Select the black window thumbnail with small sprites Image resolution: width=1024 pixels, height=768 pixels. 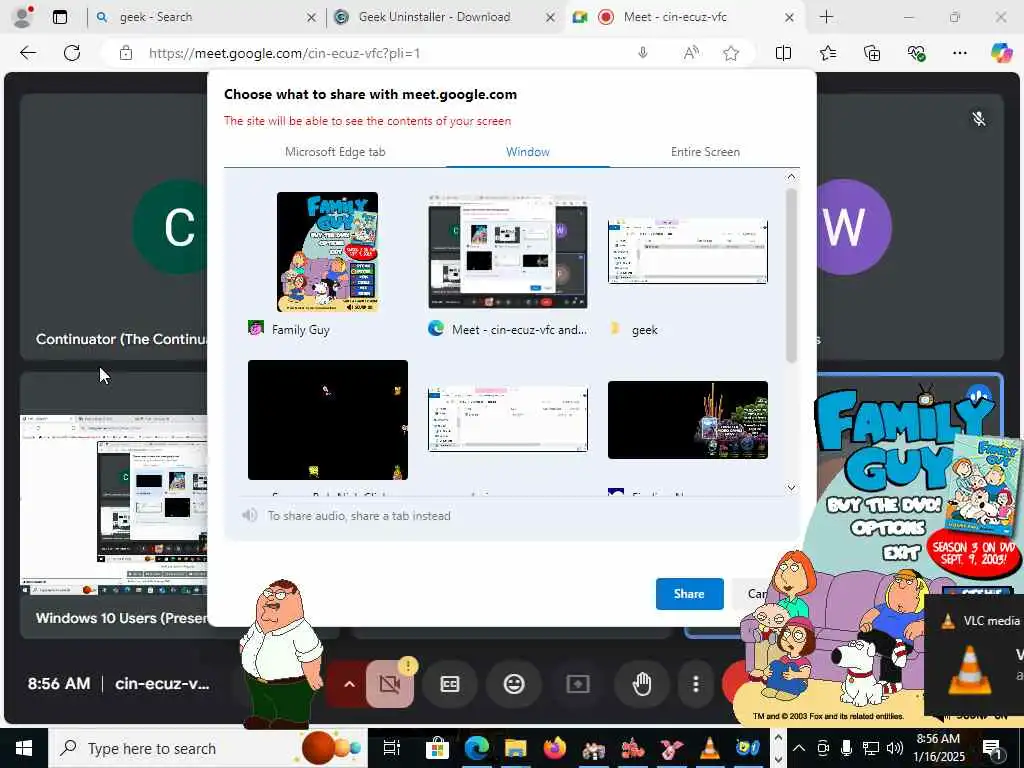(328, 420)
